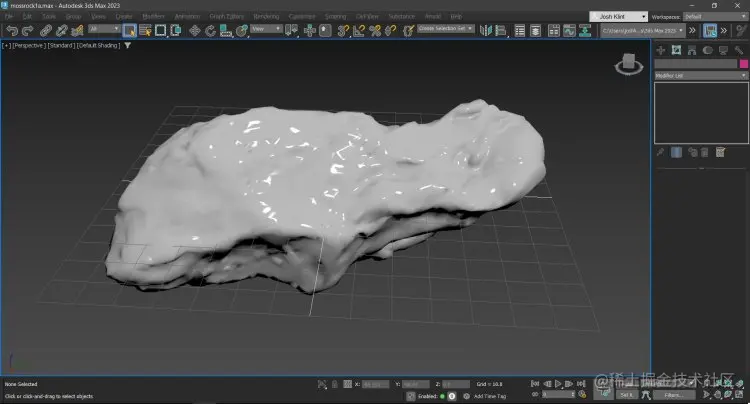Click the Play Animation button
Image resolution: width=750 pixels, height=404 pixels.
click(x=558, y=384)
